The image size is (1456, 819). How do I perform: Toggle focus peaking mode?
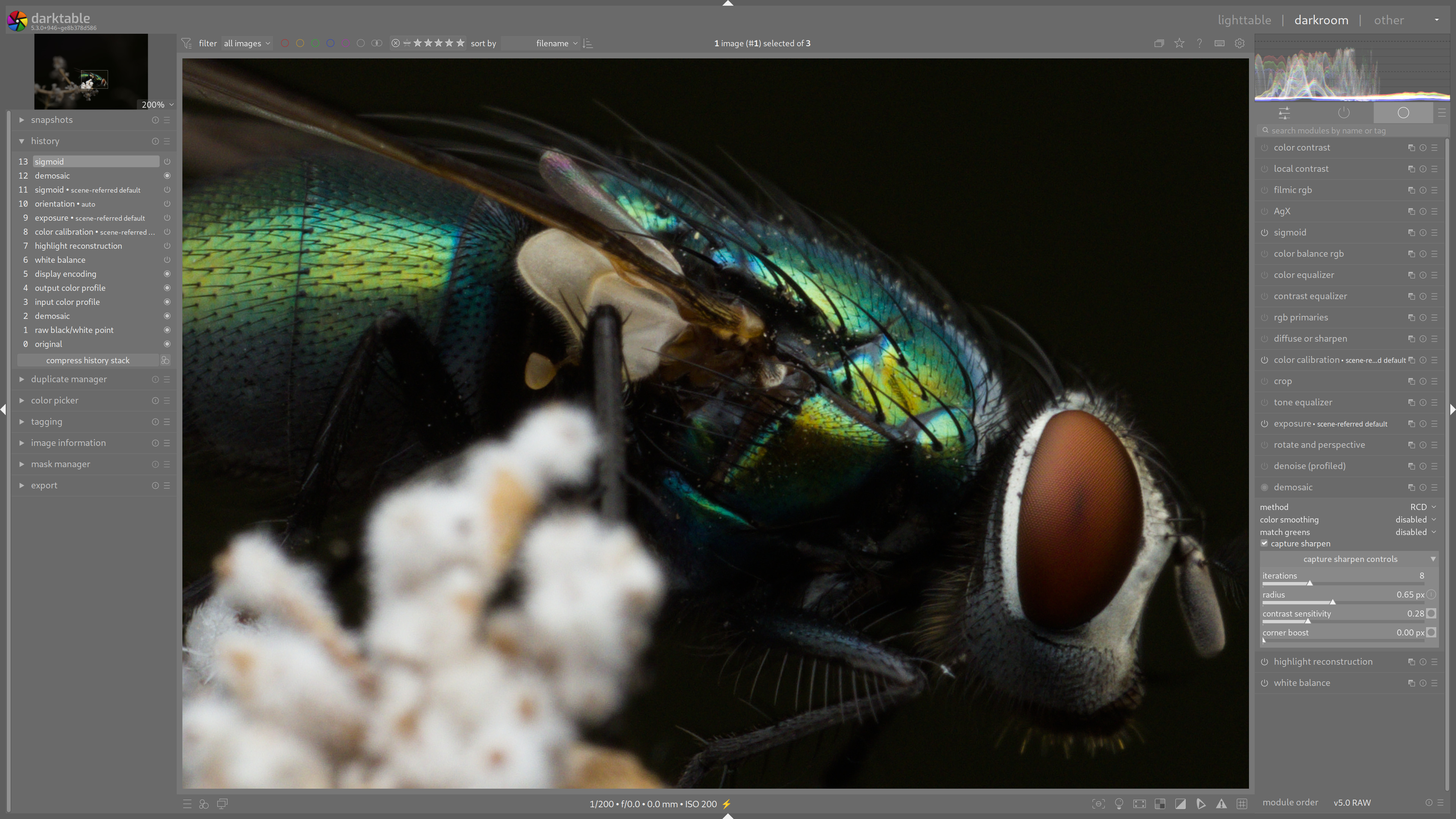coord(1098,804)
